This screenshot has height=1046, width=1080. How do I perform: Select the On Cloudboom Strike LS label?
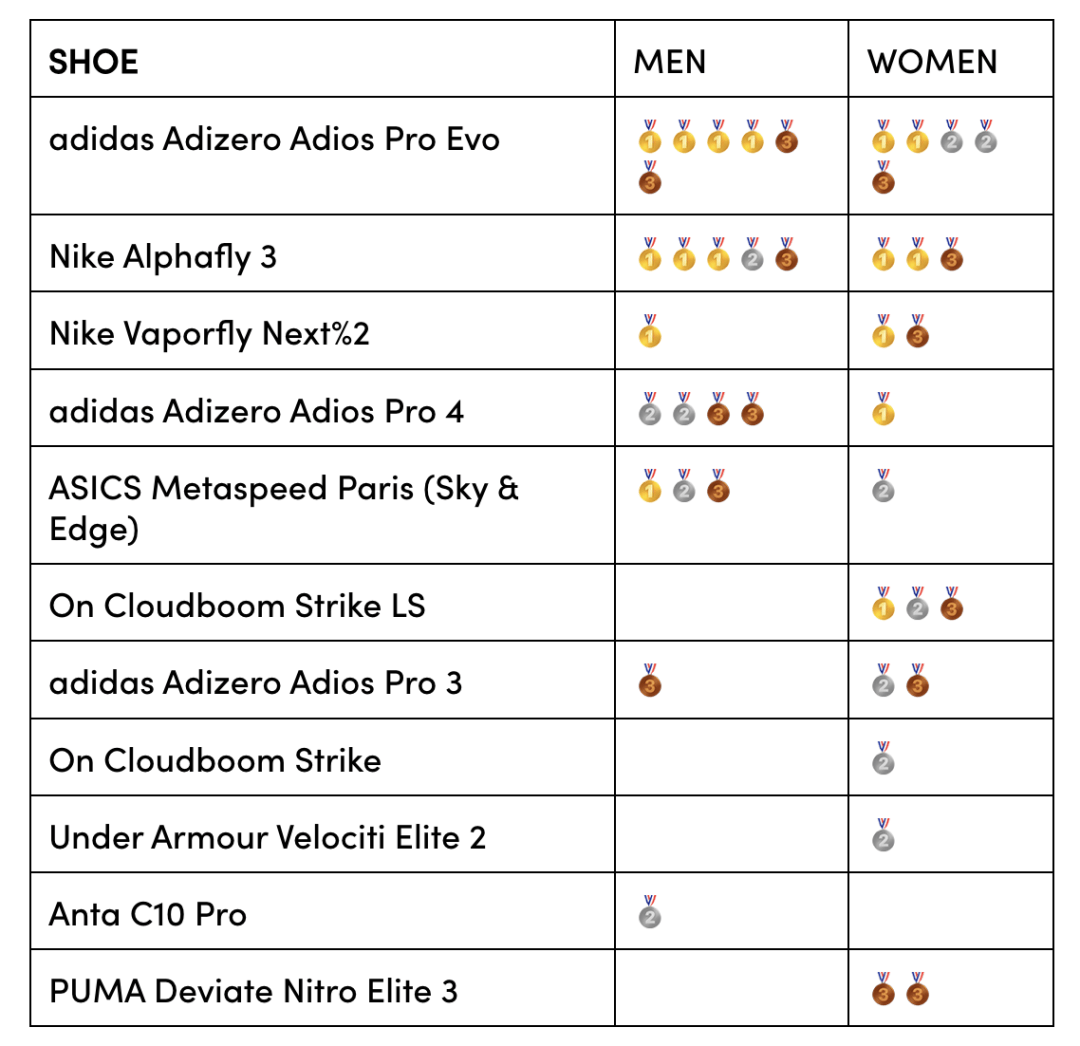click(237, 606)
